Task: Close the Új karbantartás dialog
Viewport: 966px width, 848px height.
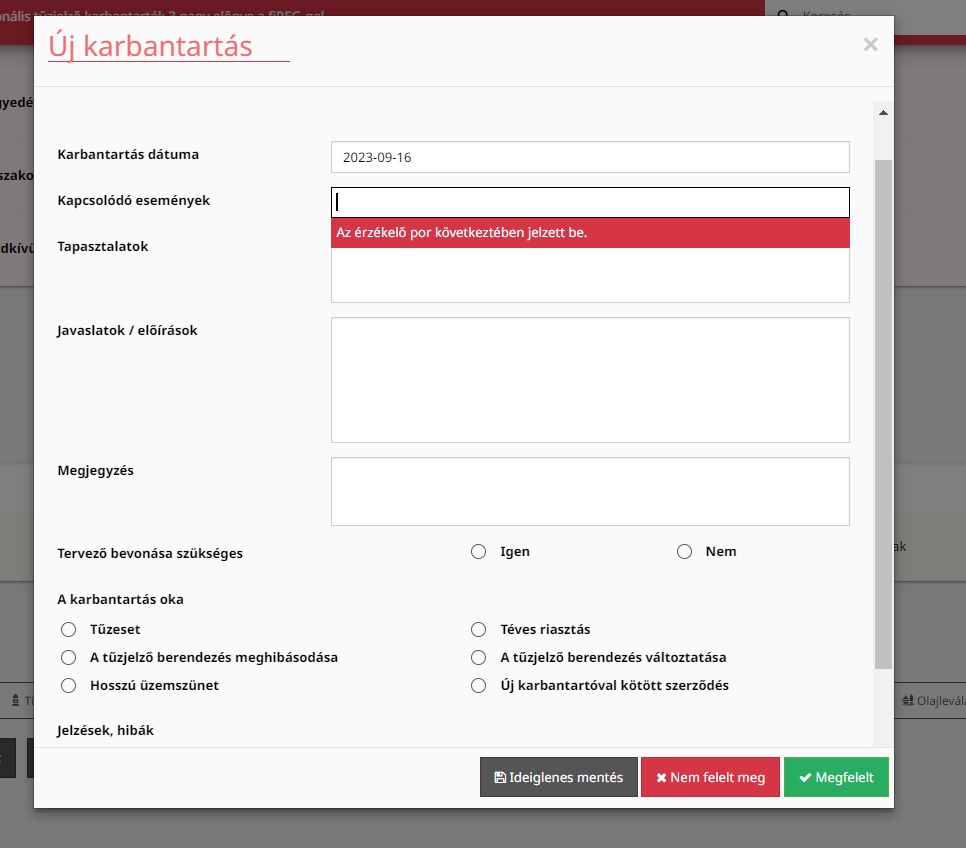Action: point(870,44)
